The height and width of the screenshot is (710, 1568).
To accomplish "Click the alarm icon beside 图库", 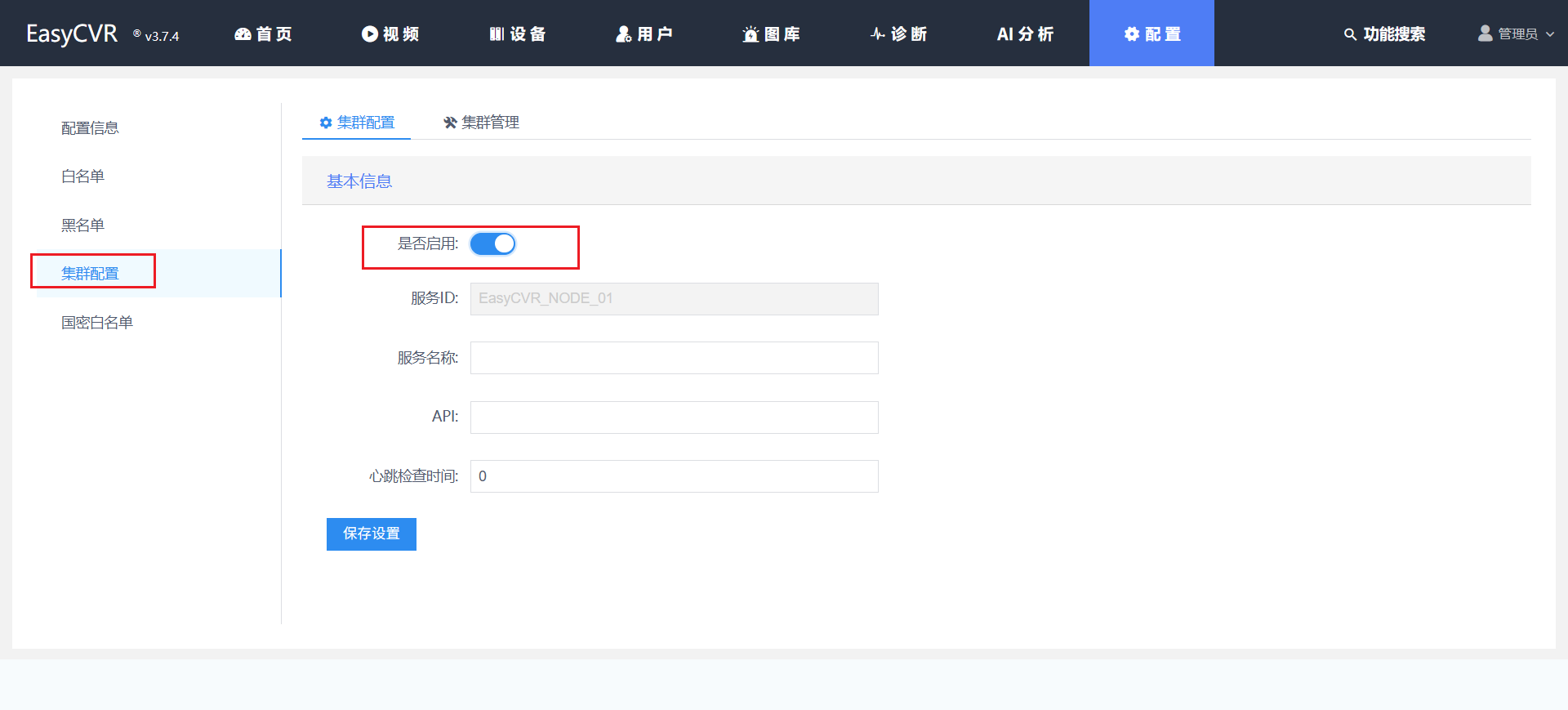I will pos(751,34).
